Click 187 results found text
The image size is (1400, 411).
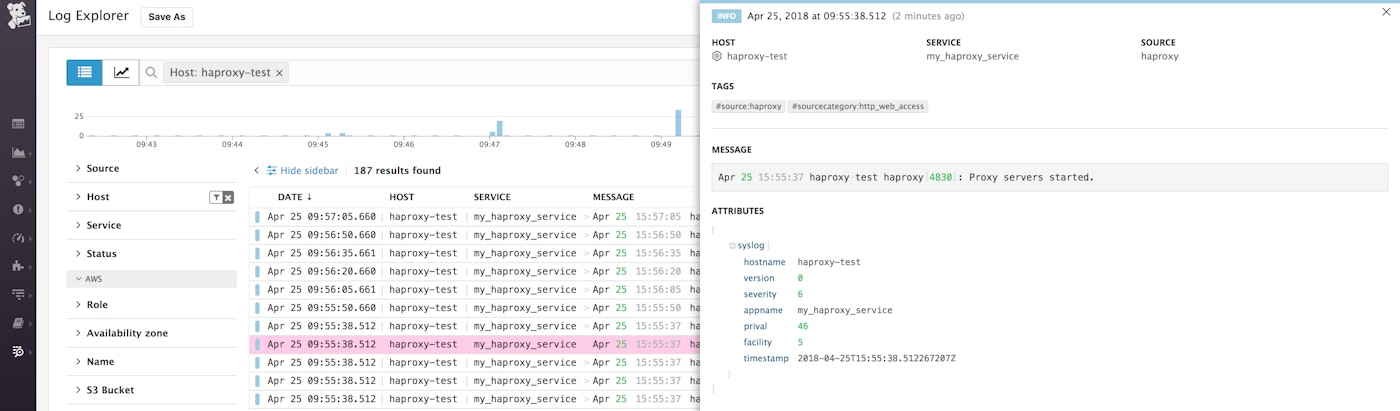pos(397,171)
